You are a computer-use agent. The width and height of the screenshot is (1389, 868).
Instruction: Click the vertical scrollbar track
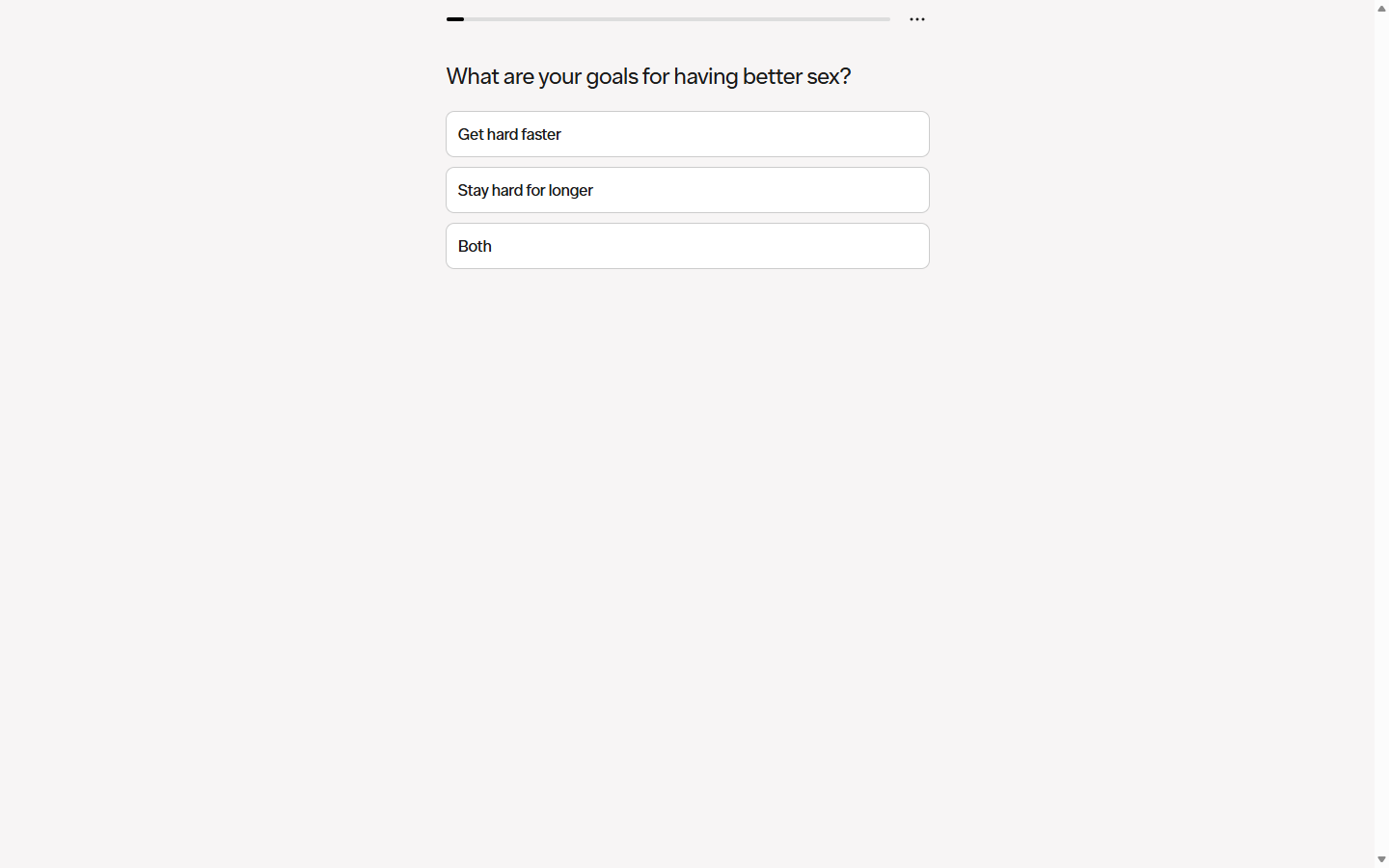point(1380,434)
